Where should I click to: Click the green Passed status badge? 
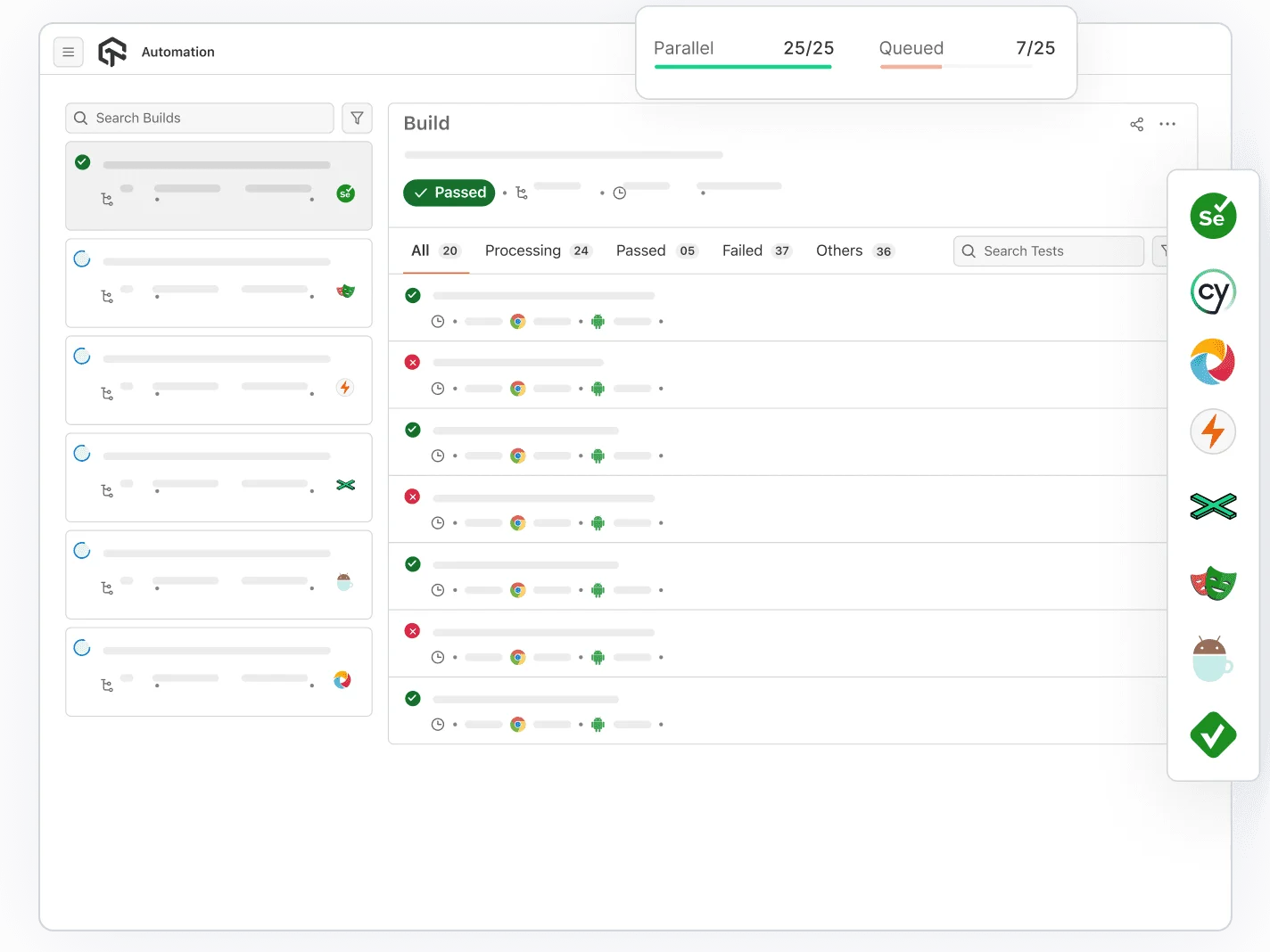(x=449, y=193)
